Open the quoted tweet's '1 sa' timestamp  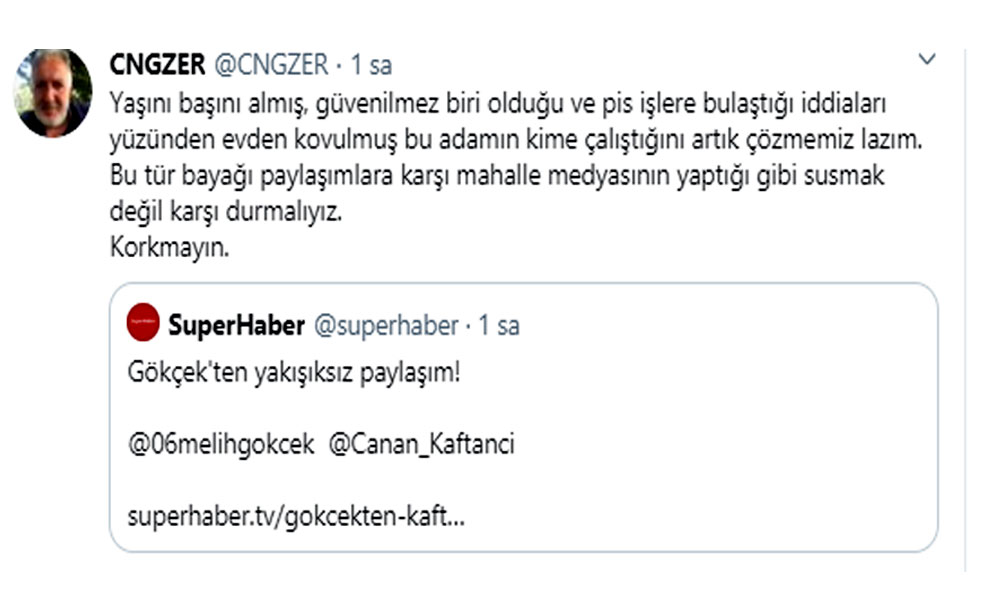(498, 325)
